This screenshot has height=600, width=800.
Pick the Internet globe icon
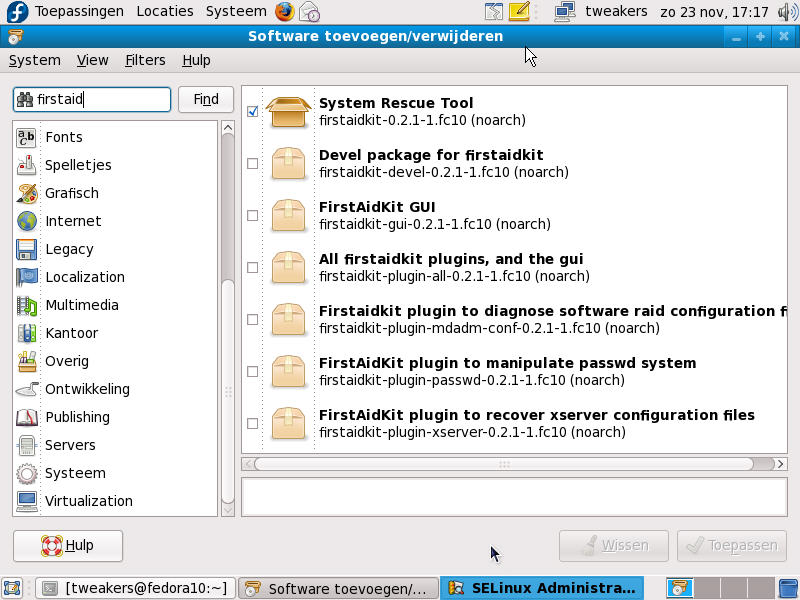[26, 221]
